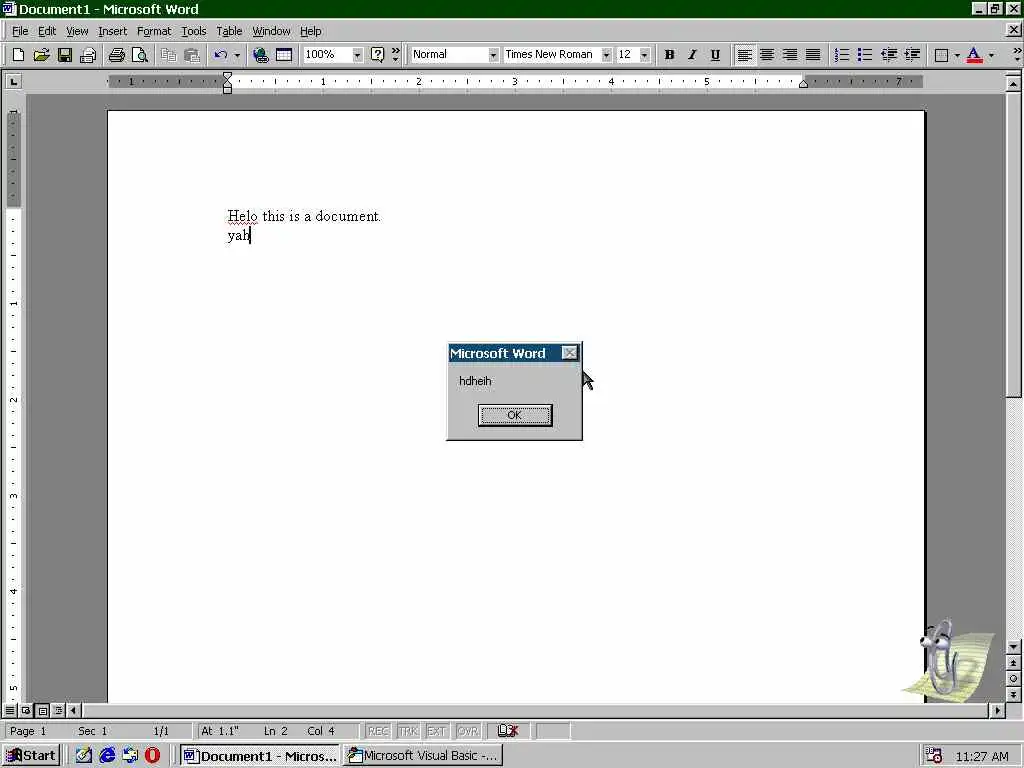The width and height of the screenshot is (1024, 768).
Task: Open the zoom 100% dropdown
Action: pyautogui.click(x=357, y=55)
